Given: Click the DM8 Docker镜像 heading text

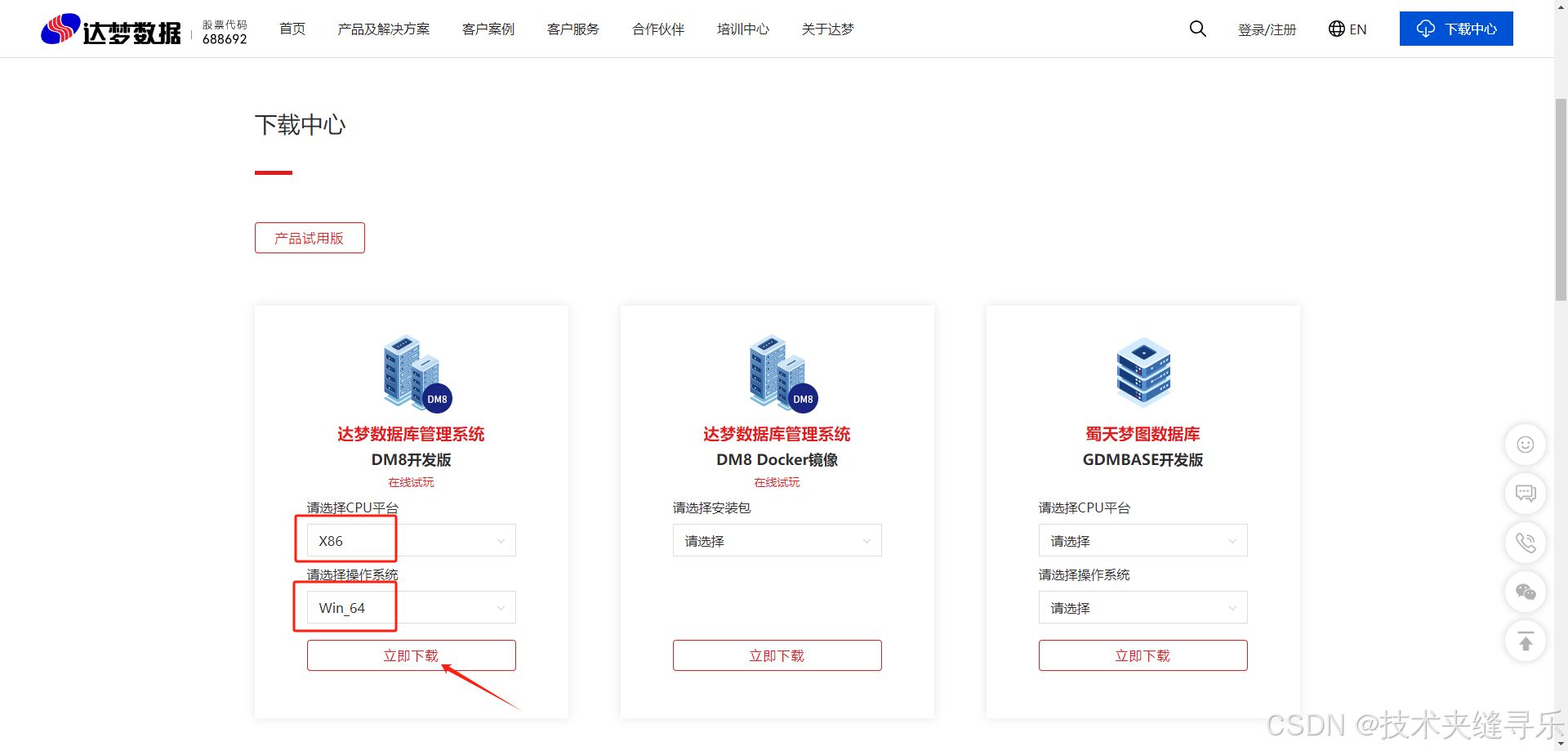Looking at the screenshot, I should 777,459.
